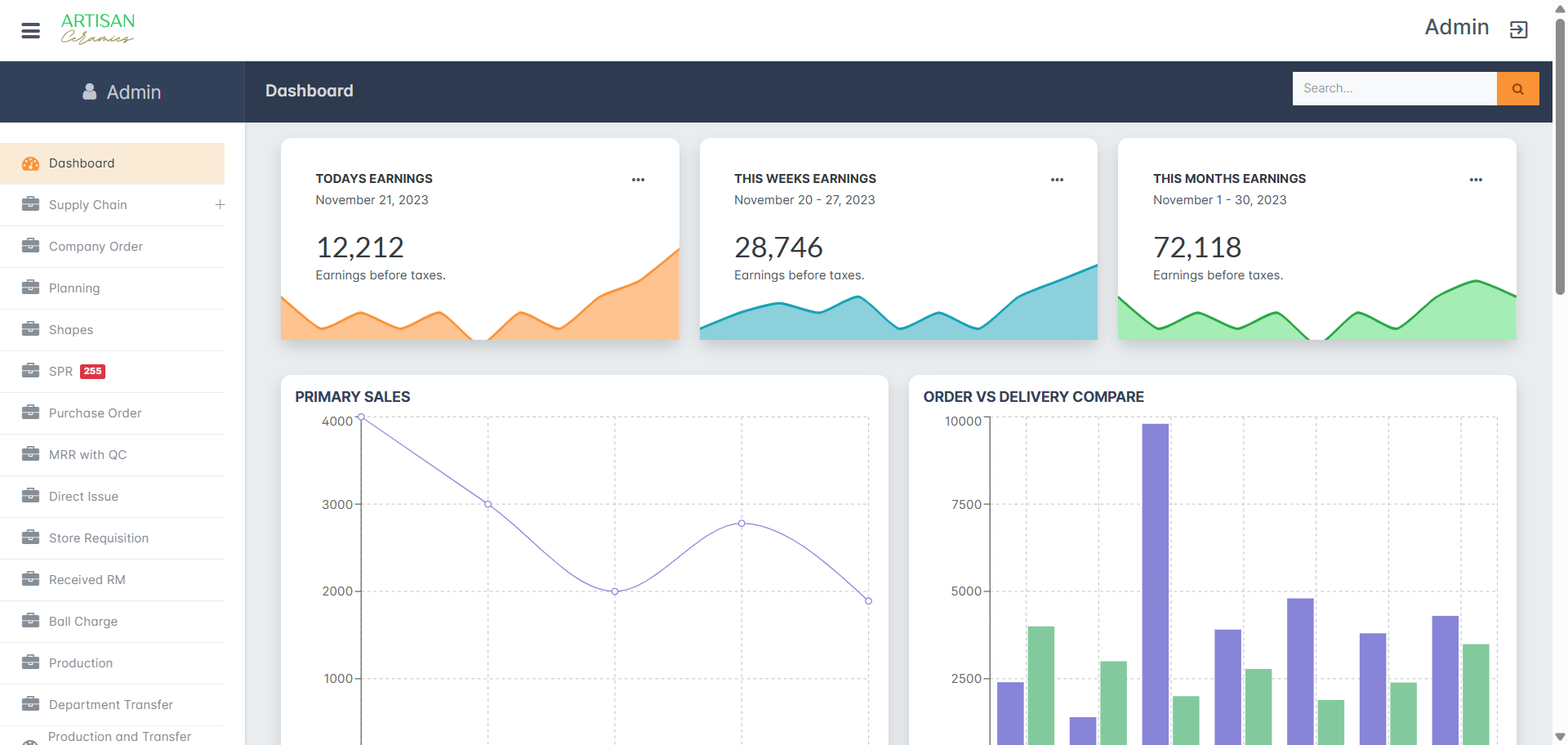
Task: Click the orange search magnifier button
Action: [1517, 89]
